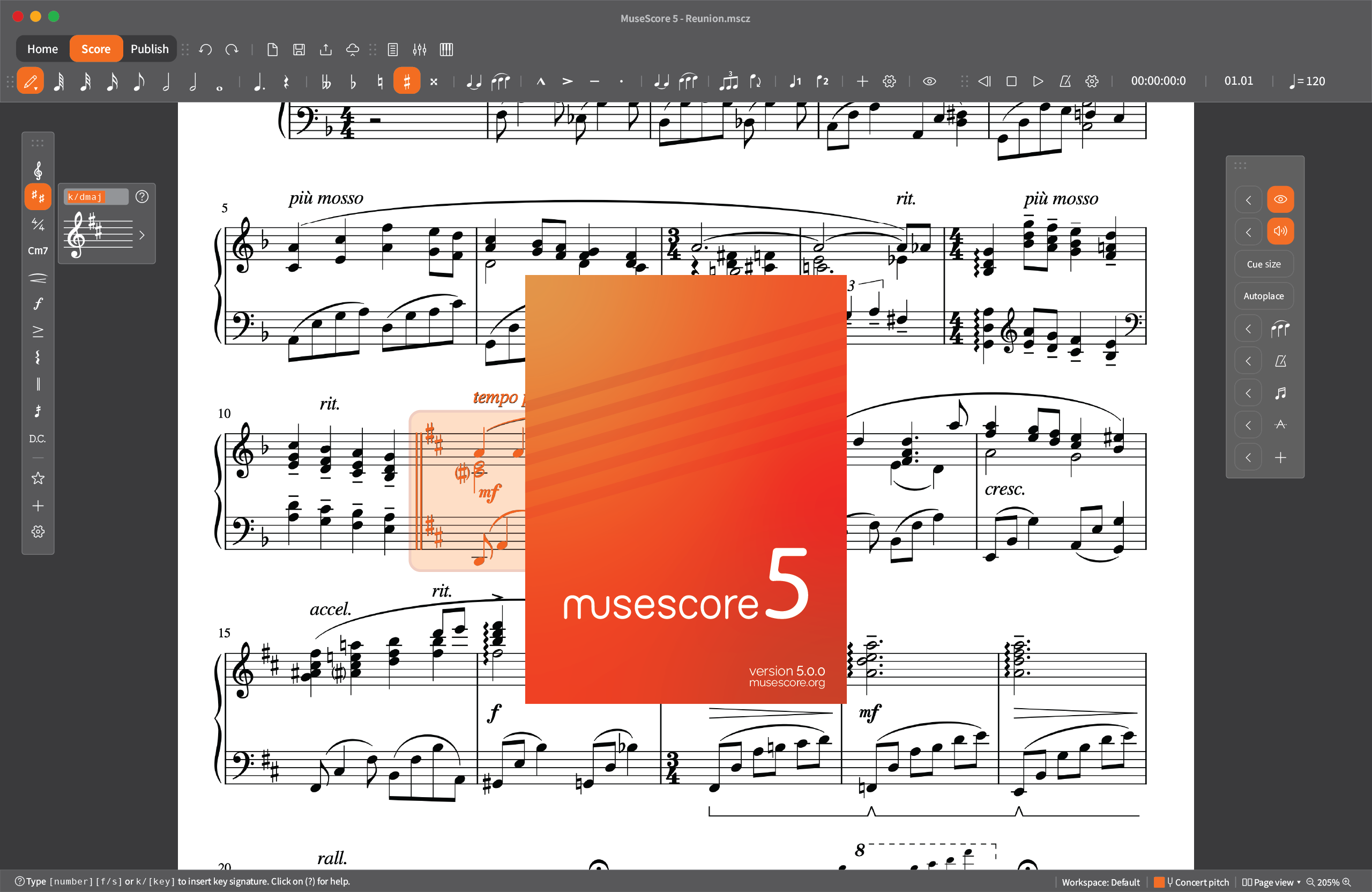Open the dynamics palette
Image resolution: width=1372 pixels, height=892 pixels.
[38, 303]
